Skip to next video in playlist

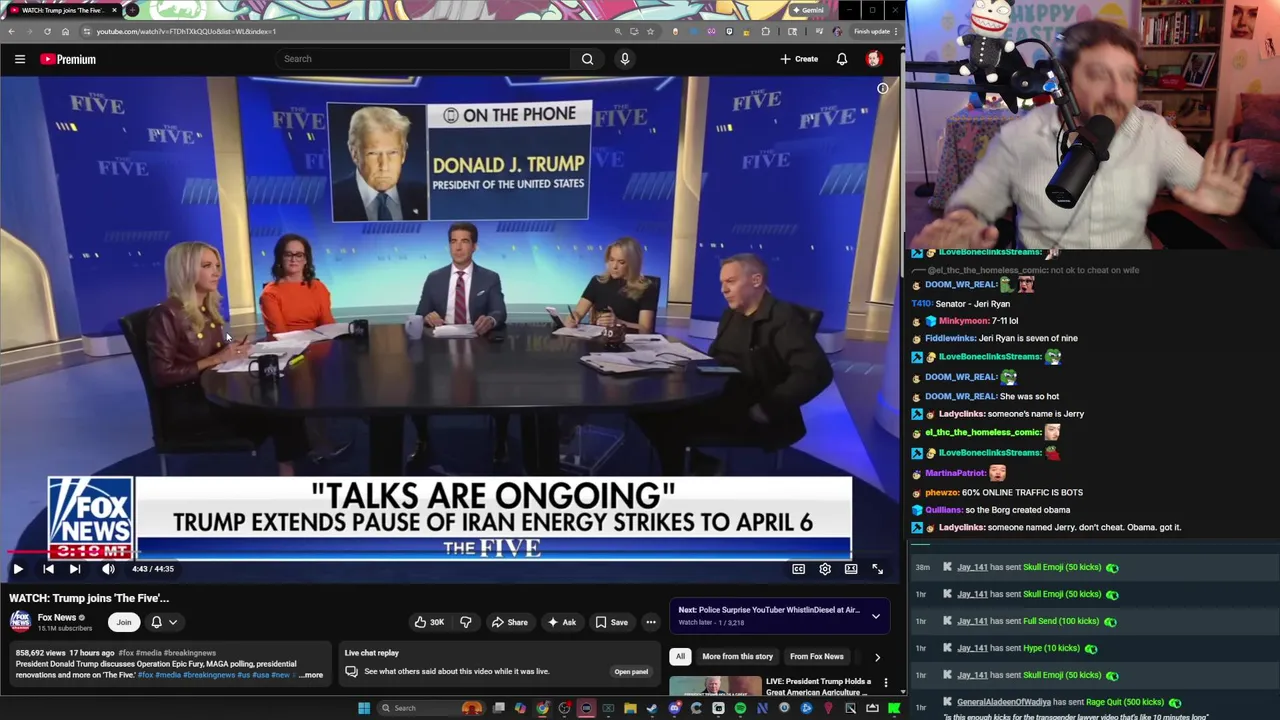75,569
